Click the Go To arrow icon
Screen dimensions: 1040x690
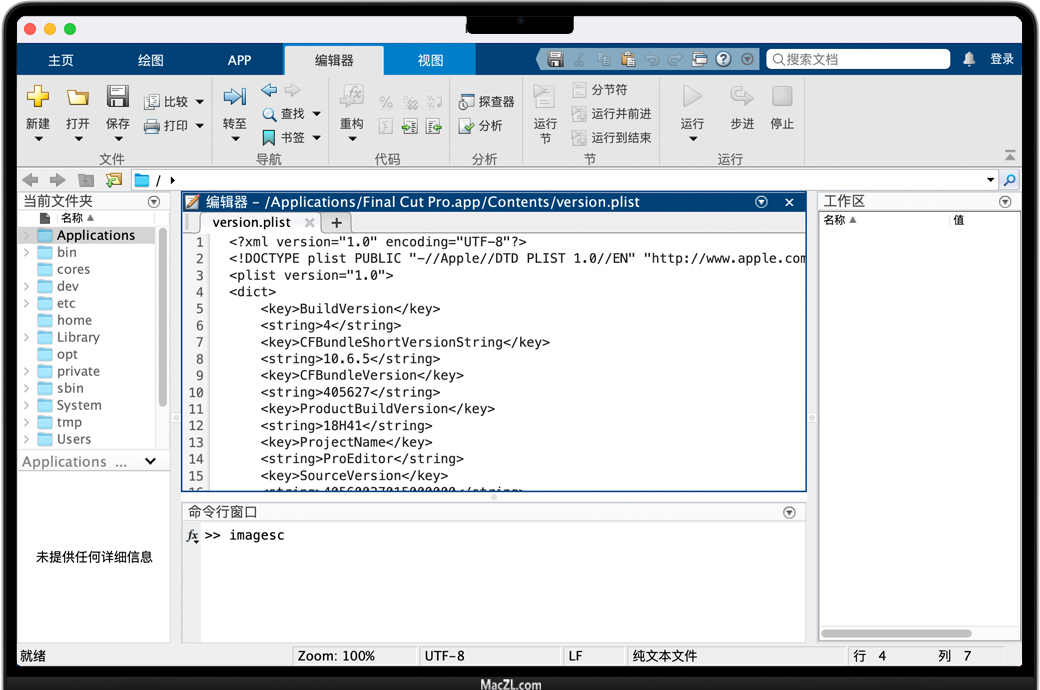click(x=235, y=97)
